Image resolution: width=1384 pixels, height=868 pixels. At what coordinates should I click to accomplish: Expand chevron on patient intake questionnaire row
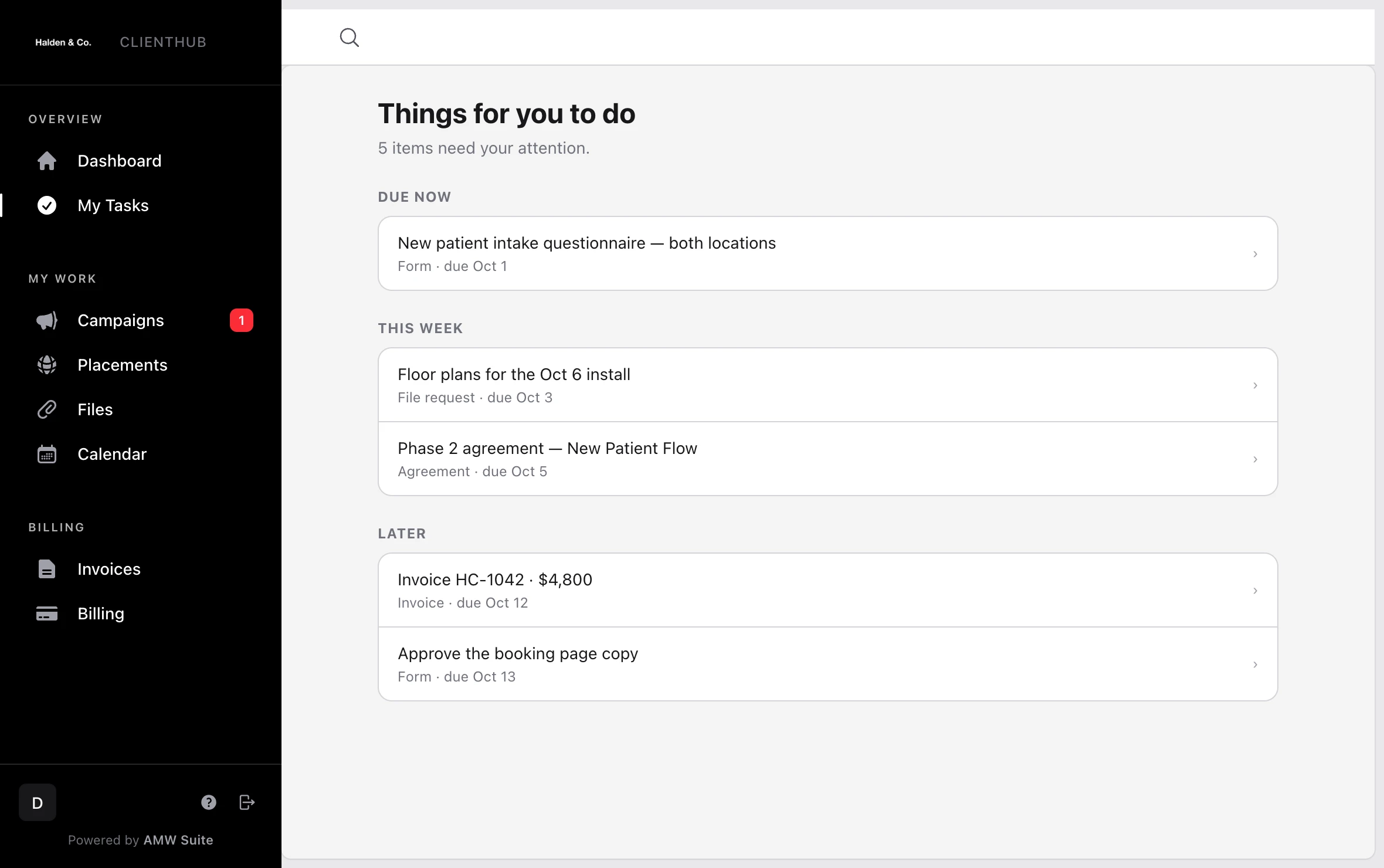pyautogui.click(x=1255, y=254)
